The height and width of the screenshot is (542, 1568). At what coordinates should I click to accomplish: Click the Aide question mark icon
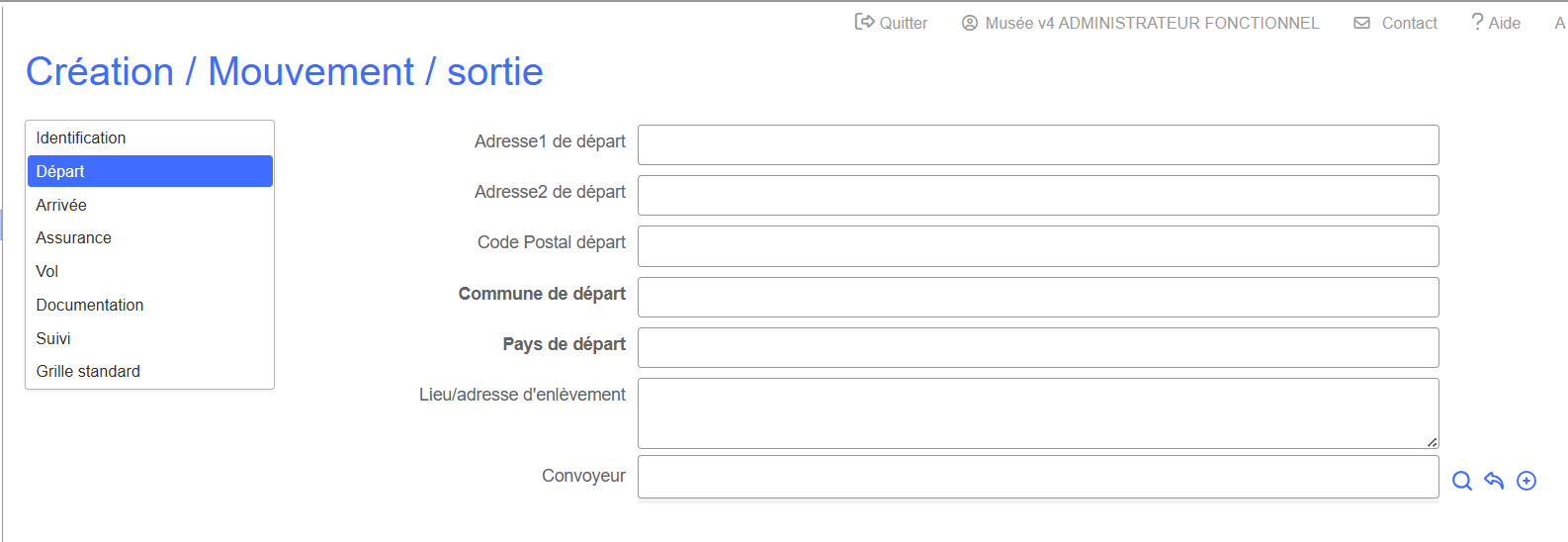tap(1477, 22)
